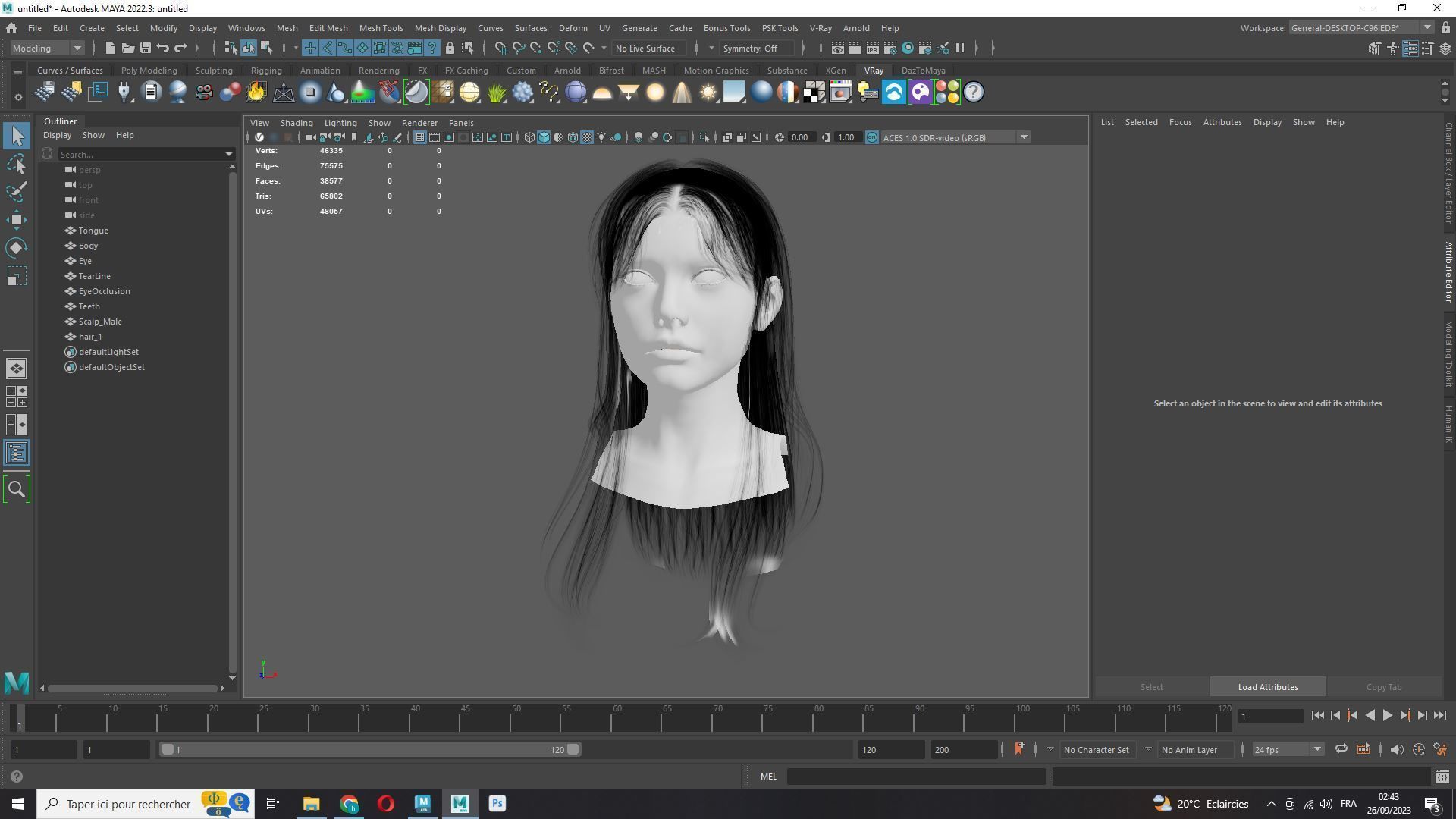Open the 24 fps frame rate dropdown

tap(1287, 750)
